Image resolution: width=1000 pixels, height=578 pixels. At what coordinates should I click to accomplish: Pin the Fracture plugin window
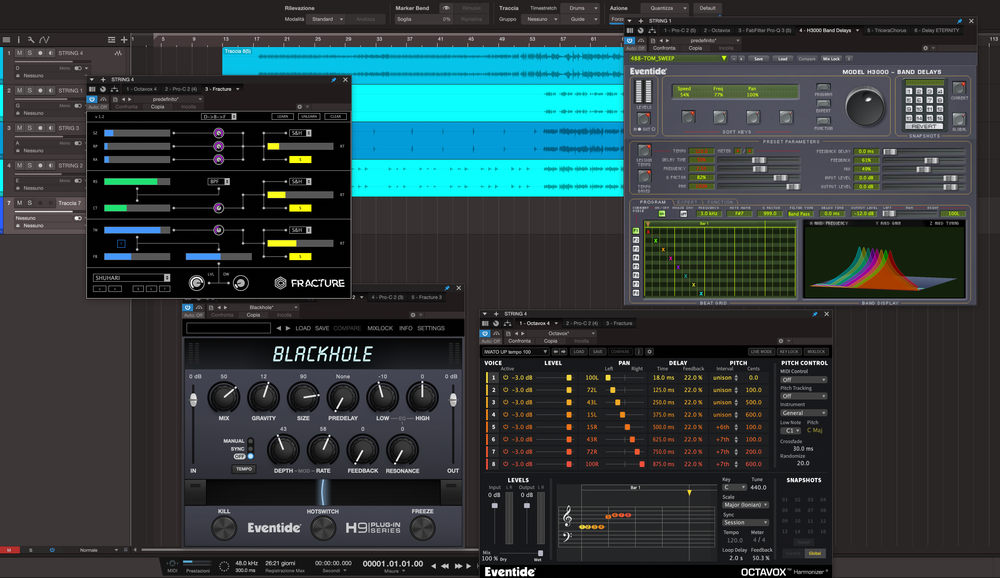334,80
